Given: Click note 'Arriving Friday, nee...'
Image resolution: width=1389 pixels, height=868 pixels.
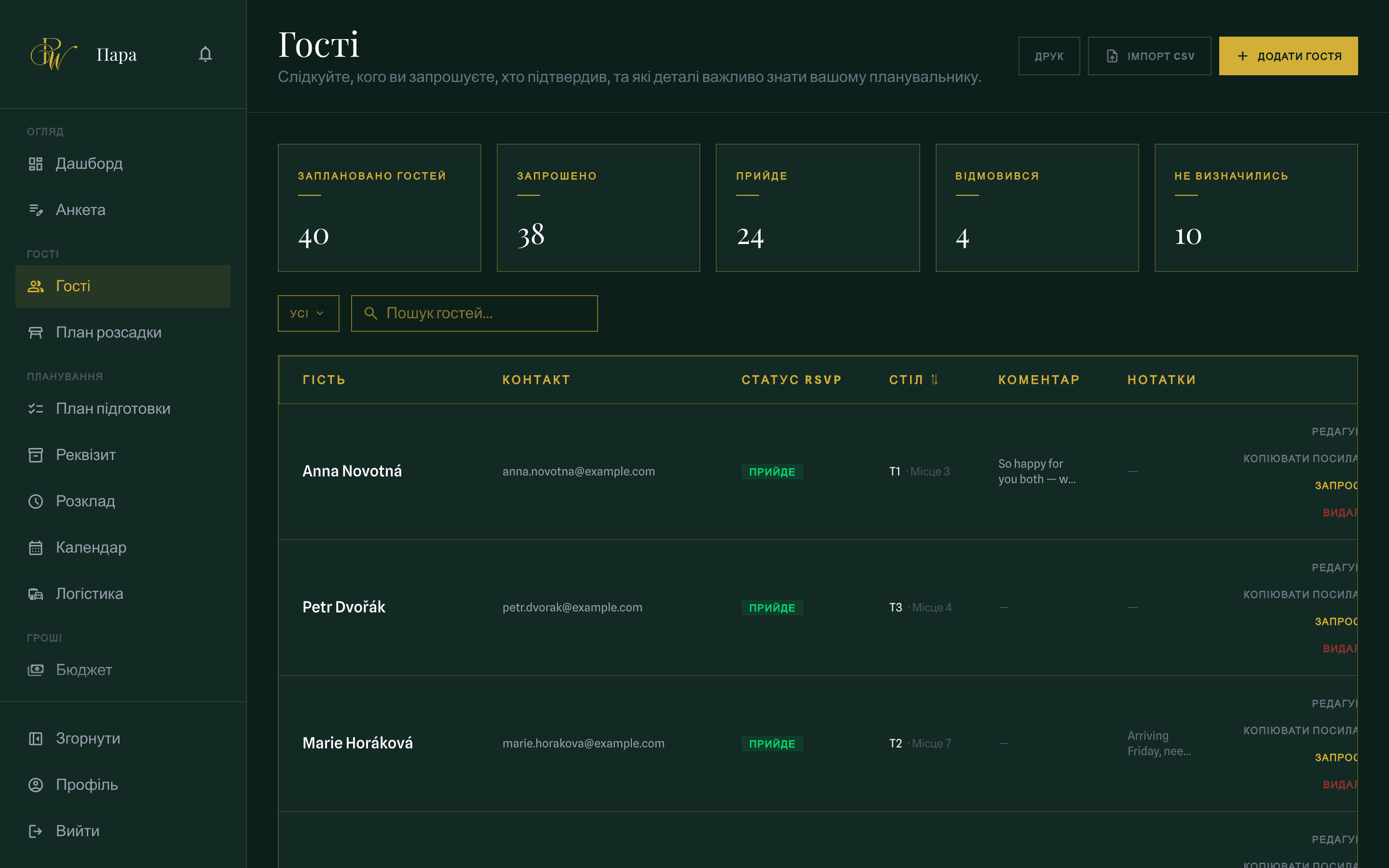Looking at the screenshot, I should [1159, 744].
